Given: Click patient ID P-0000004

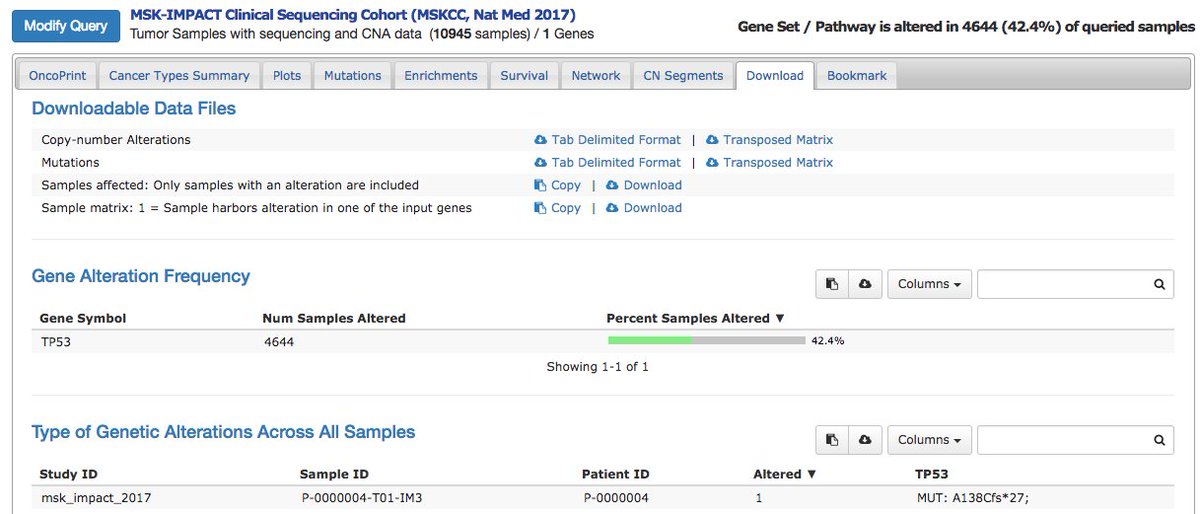Looking at the screenshot, I should point(616,497).
